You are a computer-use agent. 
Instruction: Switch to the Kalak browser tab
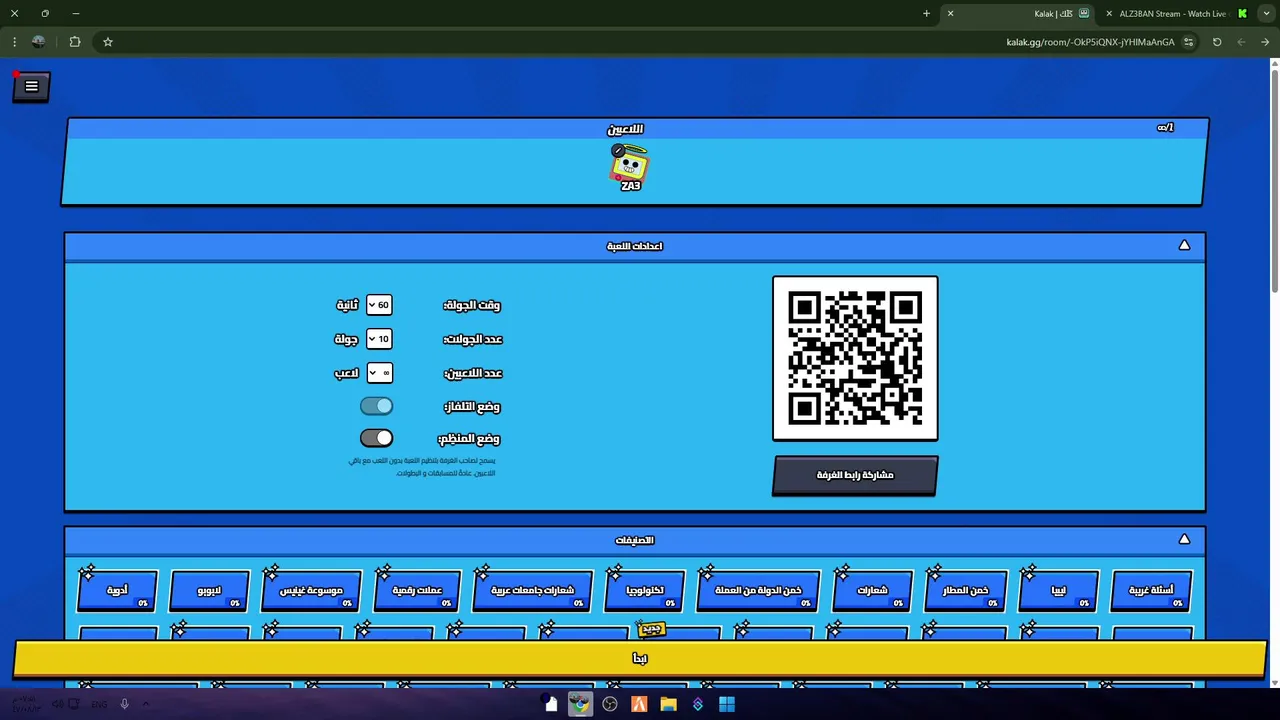(1020, 14)
